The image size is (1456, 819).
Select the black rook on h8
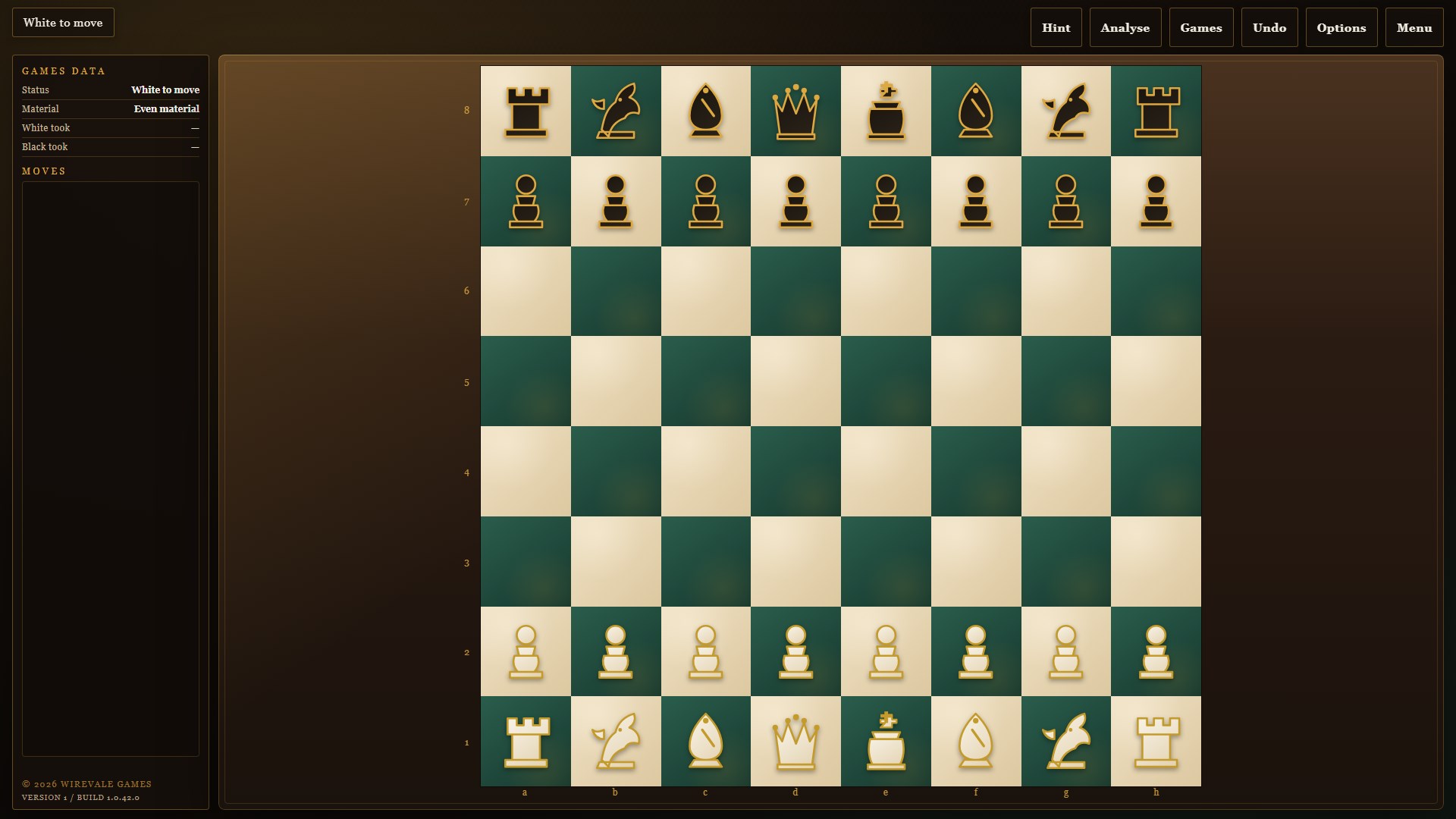tap(1156, 111)
